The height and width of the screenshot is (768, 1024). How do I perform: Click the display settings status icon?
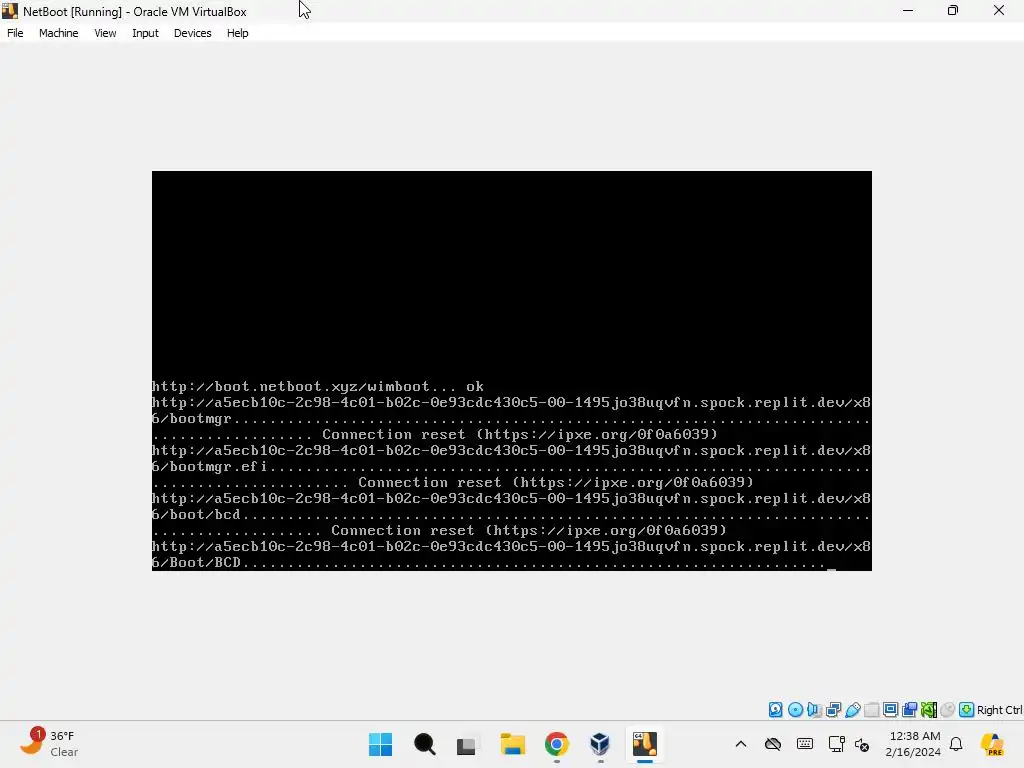pyautogui.click(x=890, y=710)
